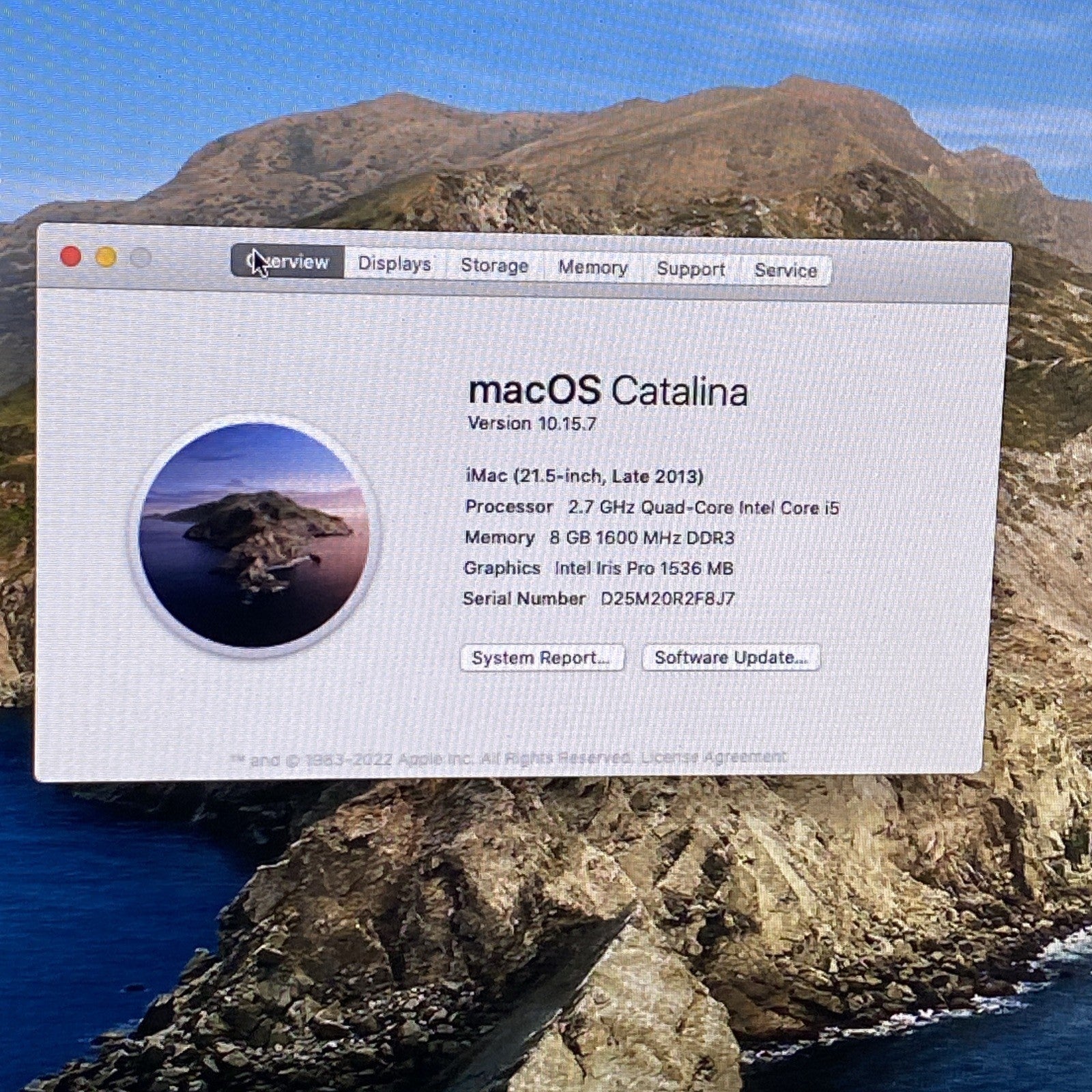The height and width of the screenshot is (1092, 1092).
Task: Minimize window with the yellow button
Action: pyautogui.click(x=106, y=257)
